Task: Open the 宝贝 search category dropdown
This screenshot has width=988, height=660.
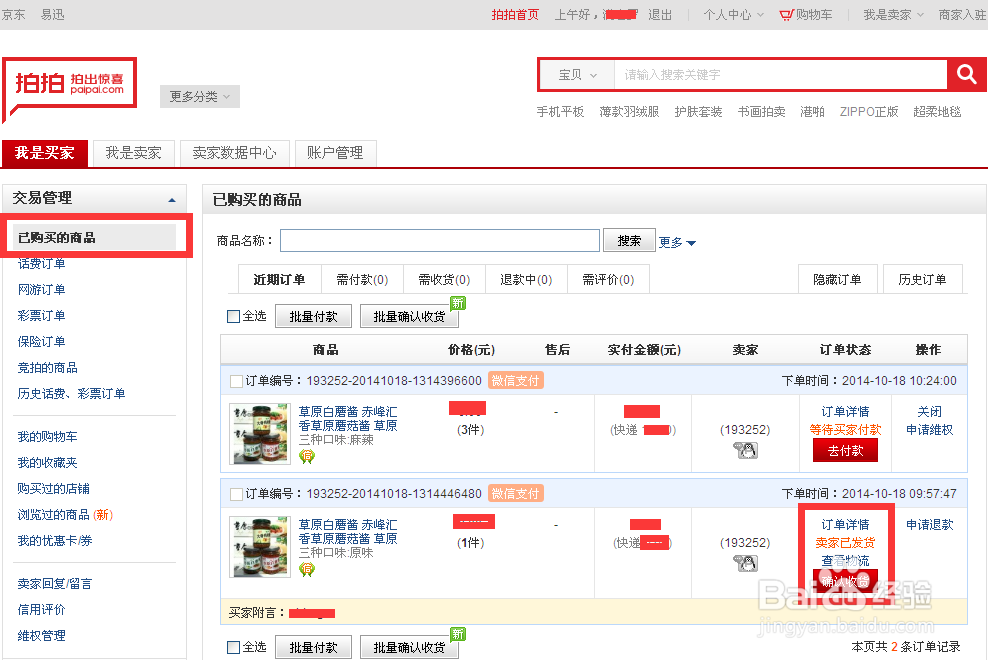Action: [x=575, y=74]
